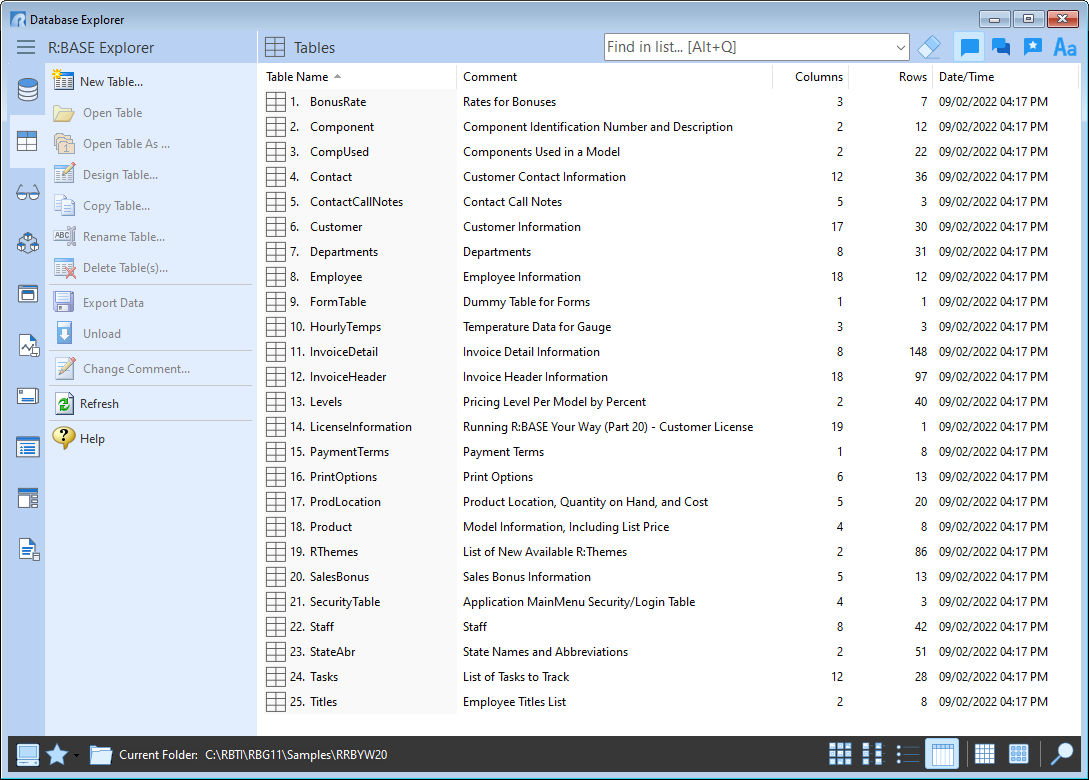The width and height of the screenshot is (1089, 780).
Task: Click the dotted grid icon in bottom bar
Action: point(1018,754)
